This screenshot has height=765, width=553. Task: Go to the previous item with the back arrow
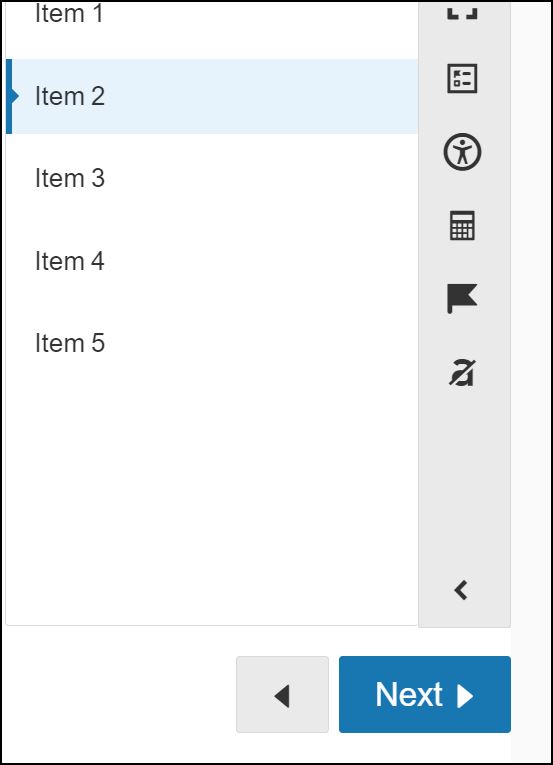[x=282, y=694]
